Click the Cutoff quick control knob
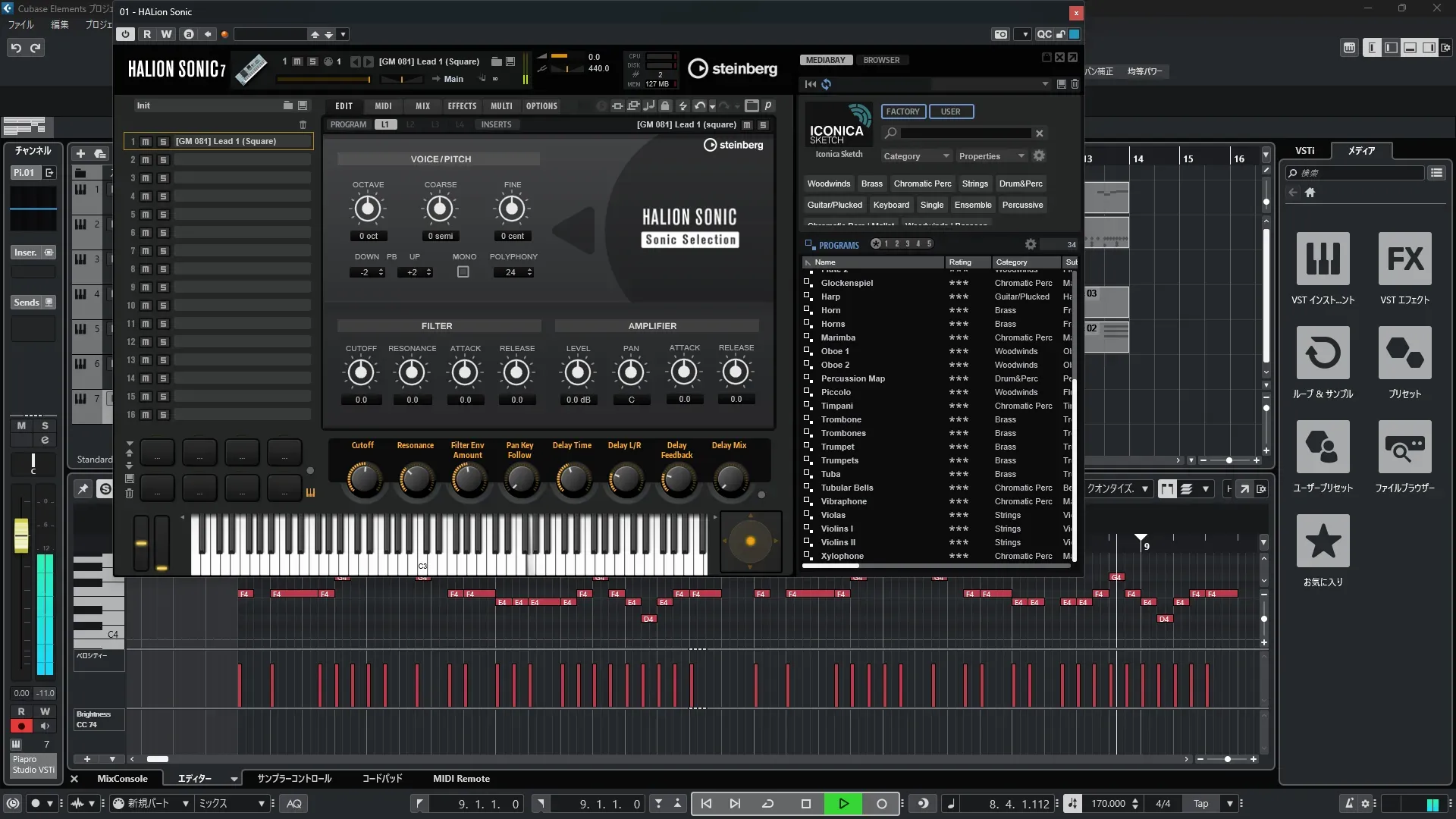Image resolution: width=1456 pixels, height=819 pixels. pyautogui.click(x=364, y=479)
